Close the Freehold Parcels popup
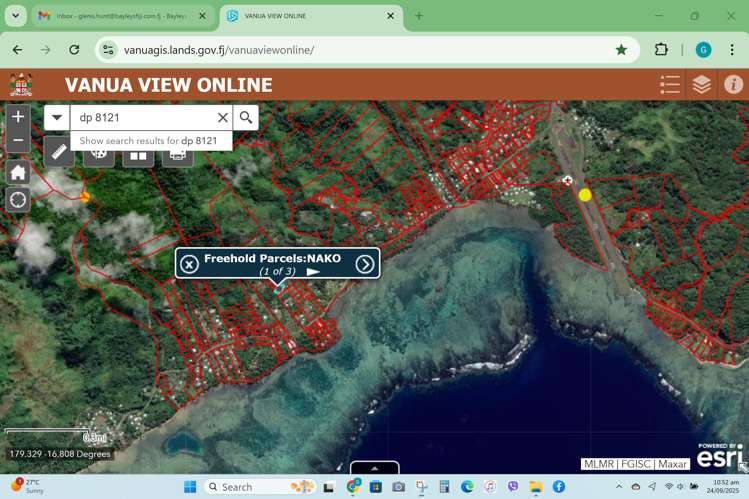The height and width of the screenshot is (499, 749). click(189, 264)
